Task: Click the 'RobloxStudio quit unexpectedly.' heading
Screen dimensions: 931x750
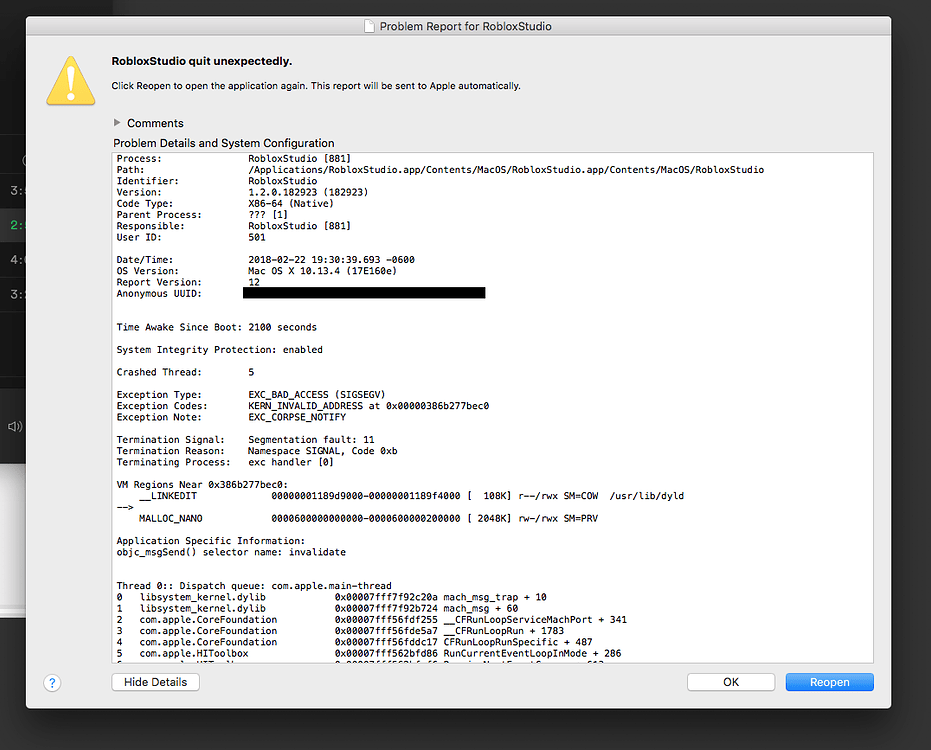Action: tap(202, 61)
